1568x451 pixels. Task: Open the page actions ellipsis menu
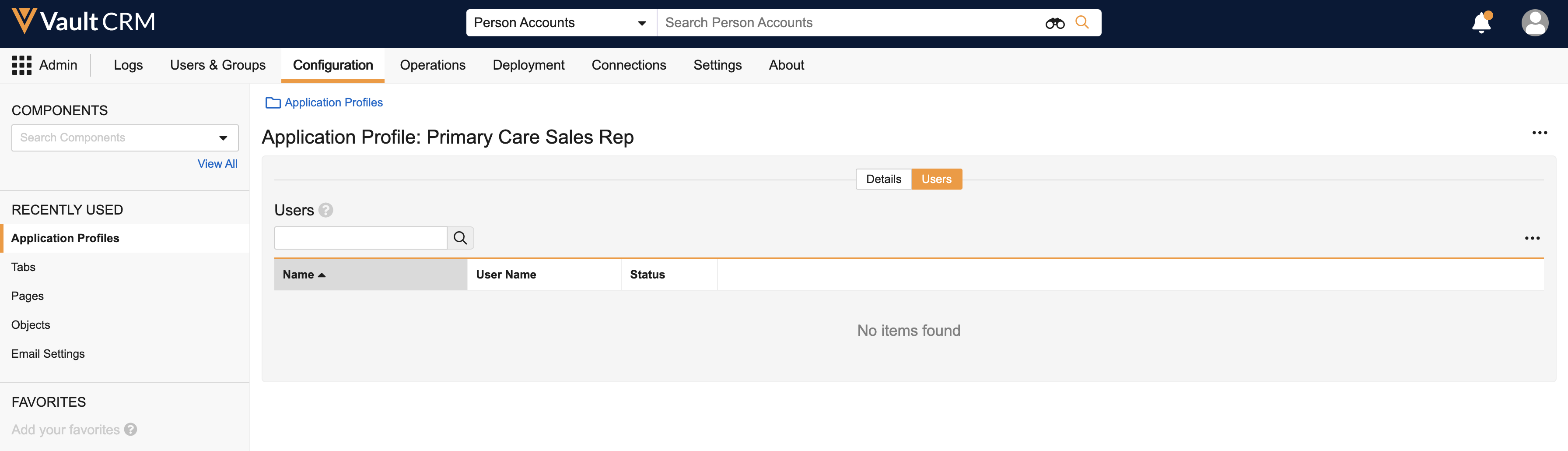click(1539, 133)
